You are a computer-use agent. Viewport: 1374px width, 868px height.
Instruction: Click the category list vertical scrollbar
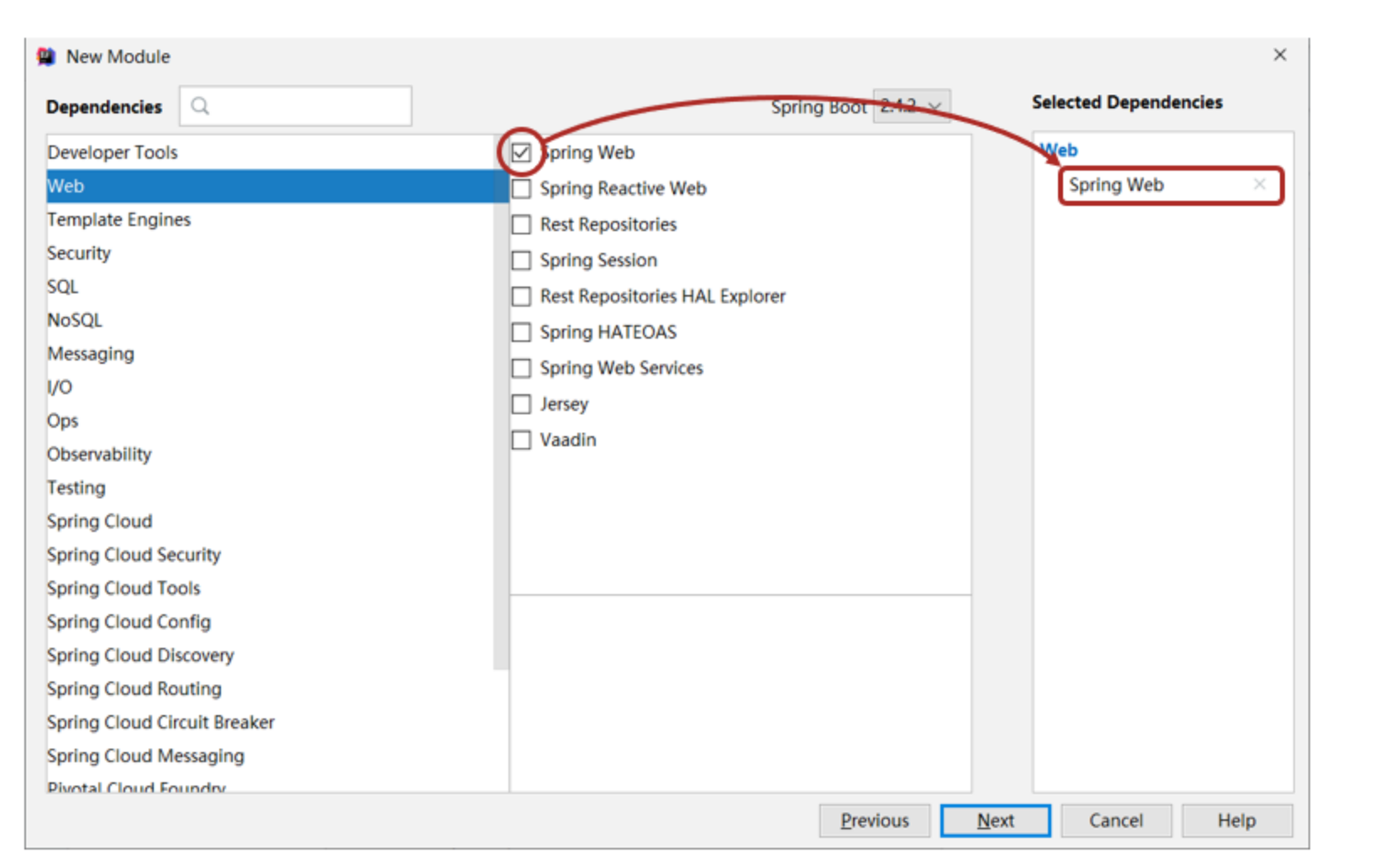502,403
